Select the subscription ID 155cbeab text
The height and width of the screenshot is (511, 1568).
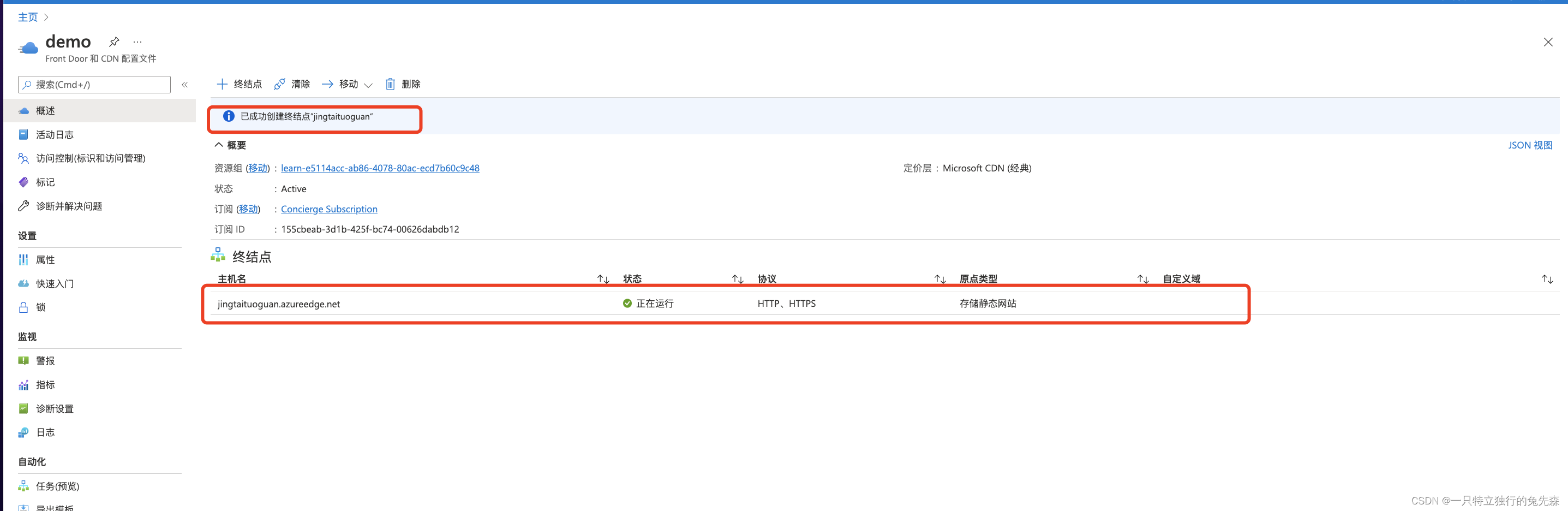pyautogui.click(x=370, y=230)
